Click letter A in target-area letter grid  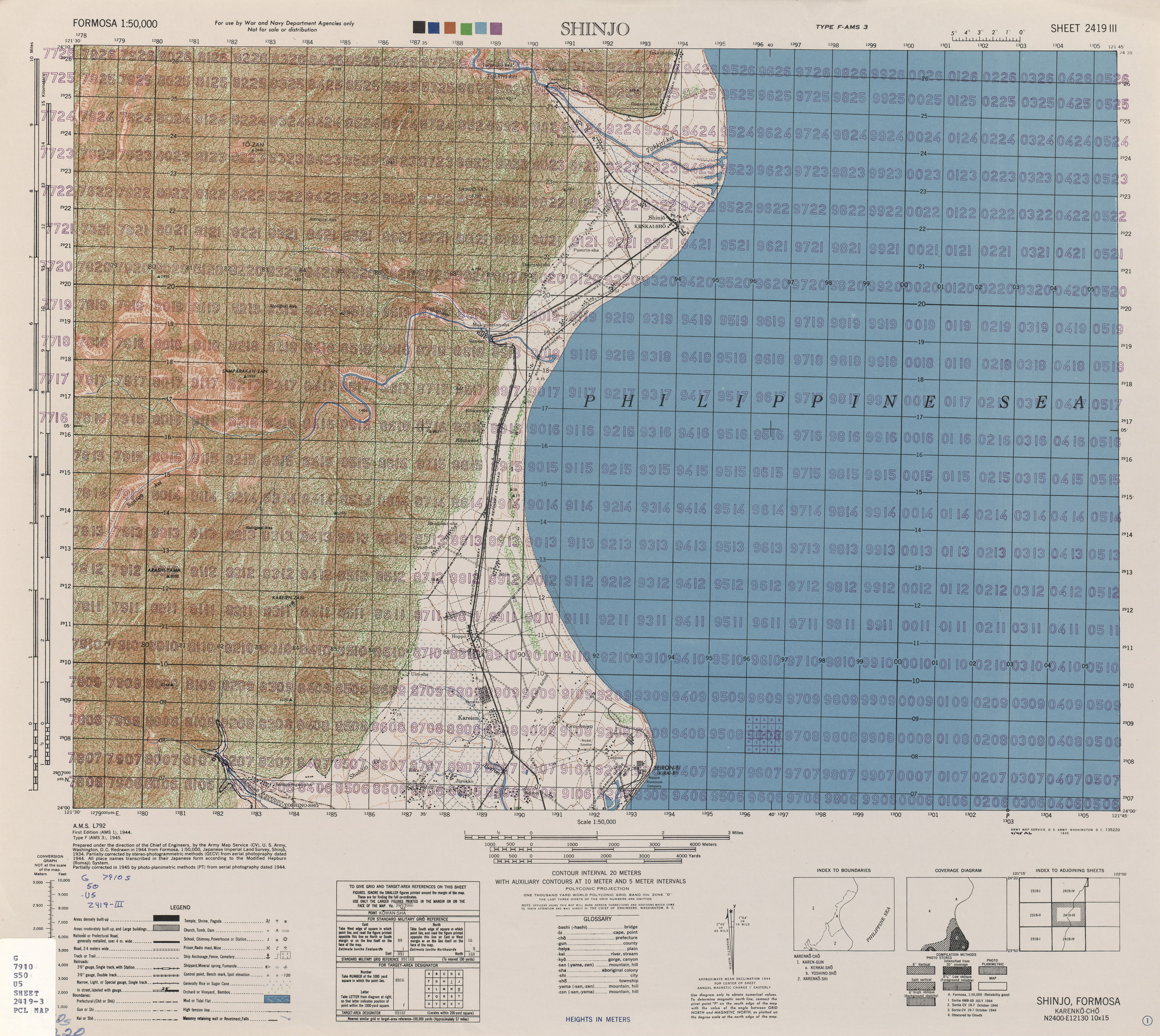tap(429, 974)
